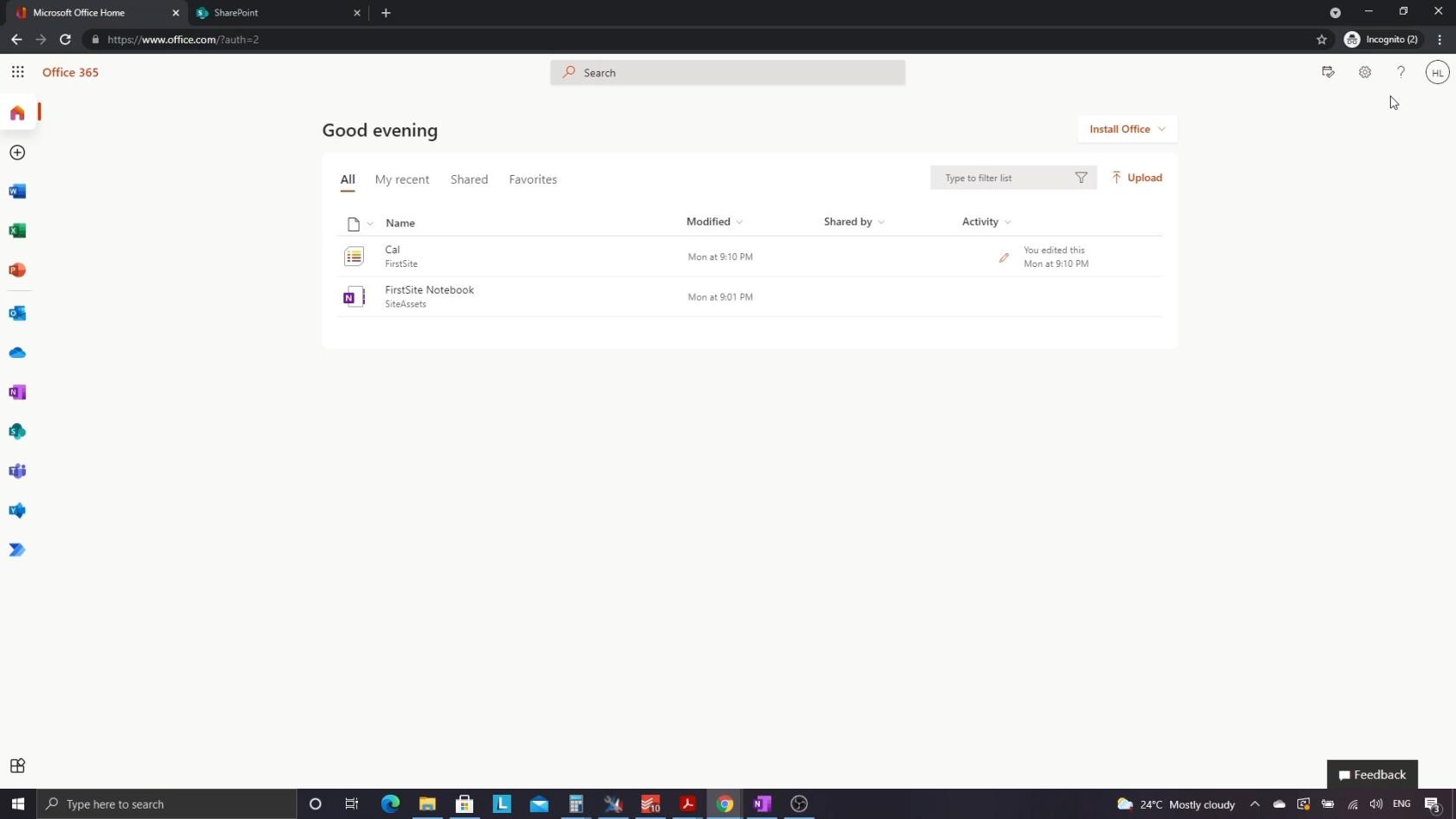Open Teams from the sidebar

click(x=17, y=471)
